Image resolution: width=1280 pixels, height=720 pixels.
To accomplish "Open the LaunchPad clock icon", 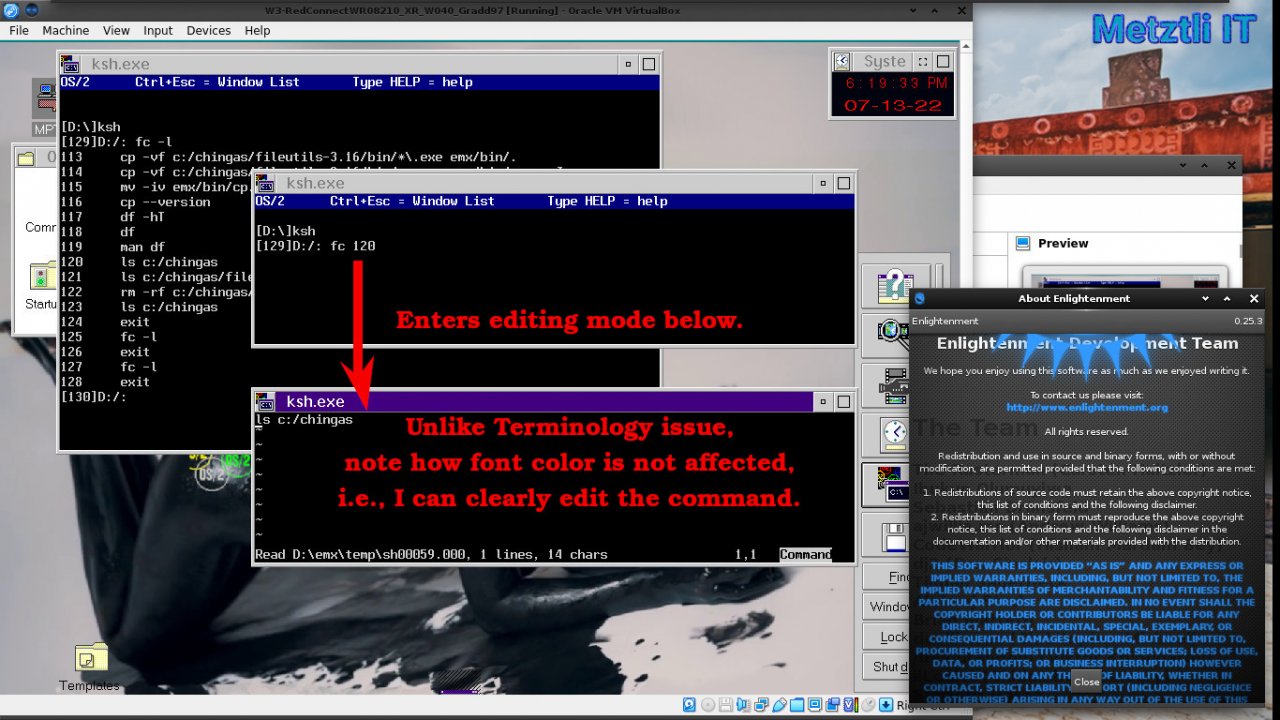I will pyautogui.click(x=895, y=433).
